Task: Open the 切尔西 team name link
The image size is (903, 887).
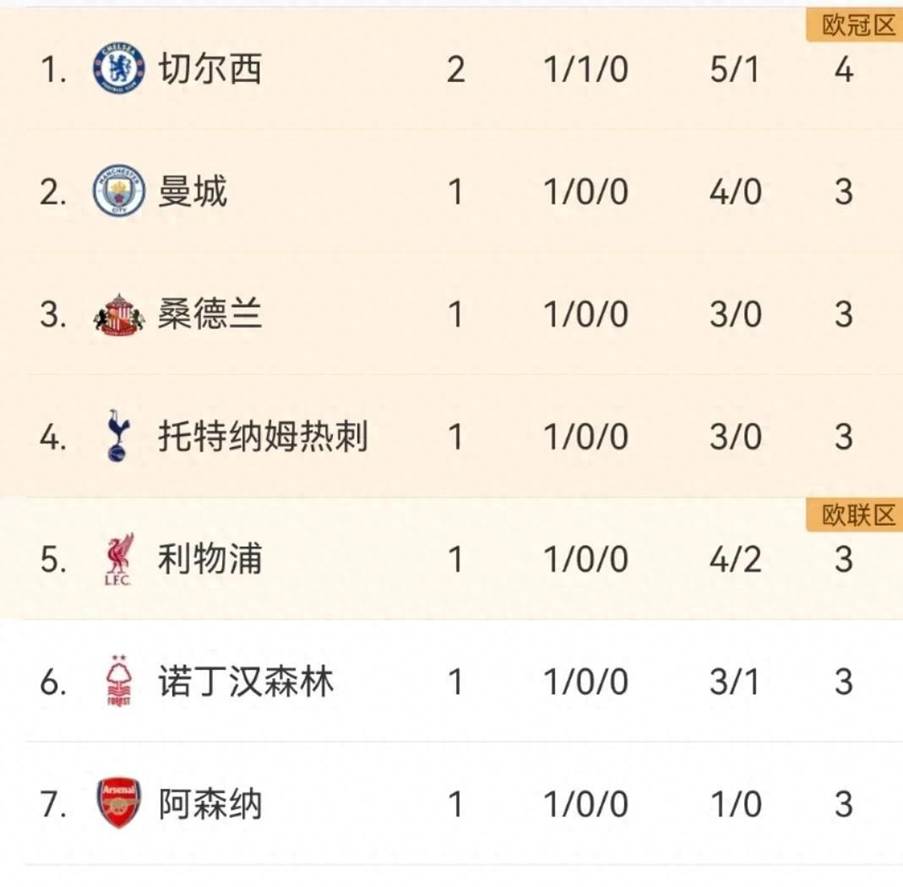Action: point(210,70)
